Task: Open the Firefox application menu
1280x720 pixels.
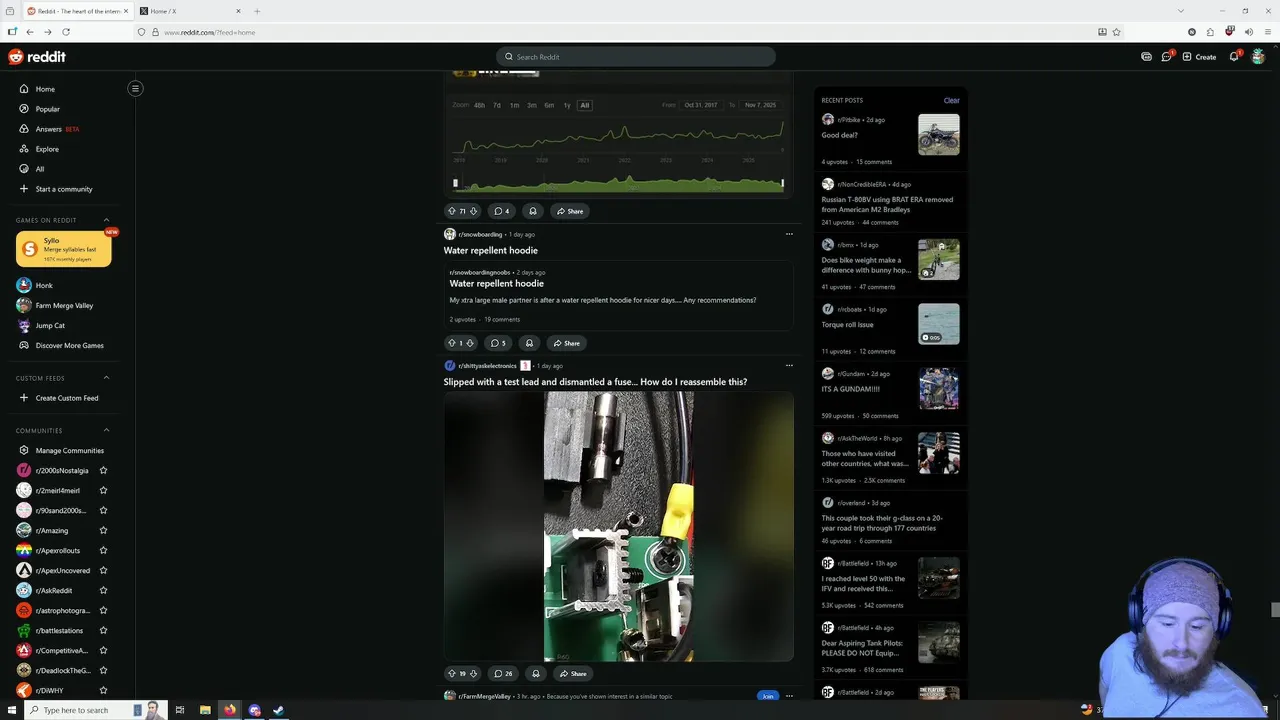Action: [x=1266, y=32]
